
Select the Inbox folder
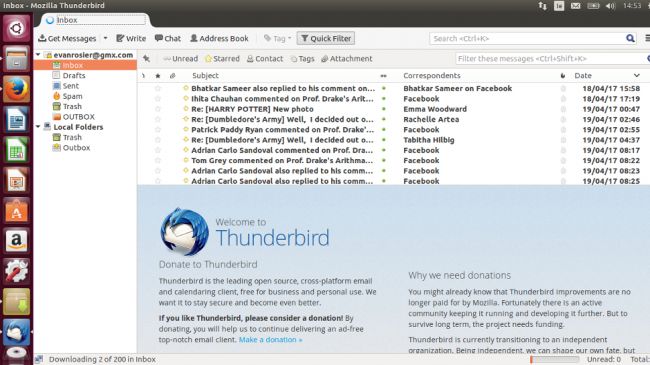click(x=85, y=65)
